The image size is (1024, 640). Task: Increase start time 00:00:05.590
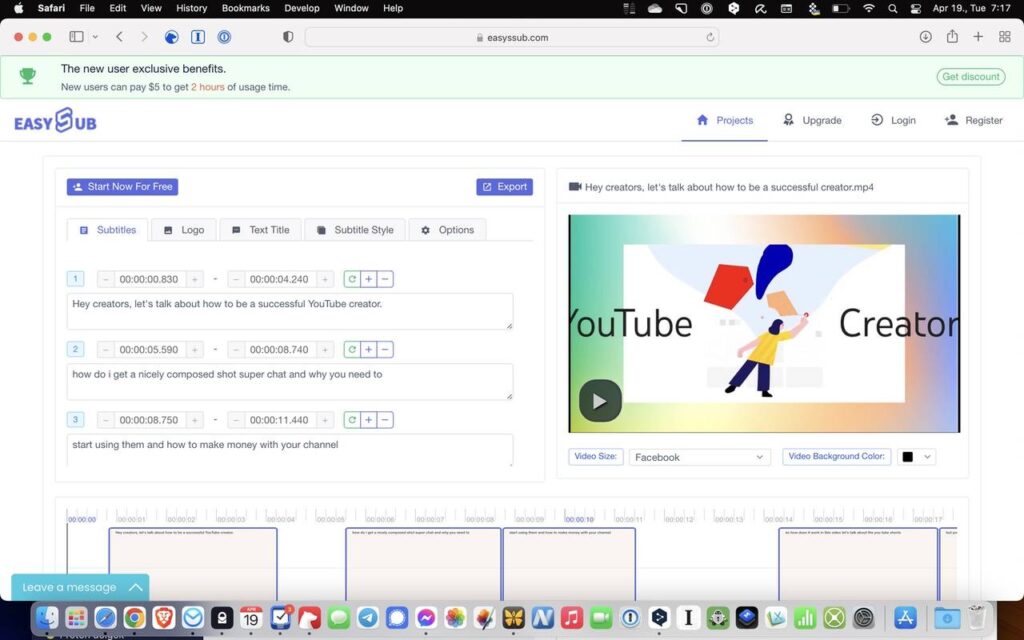[194, 350]
